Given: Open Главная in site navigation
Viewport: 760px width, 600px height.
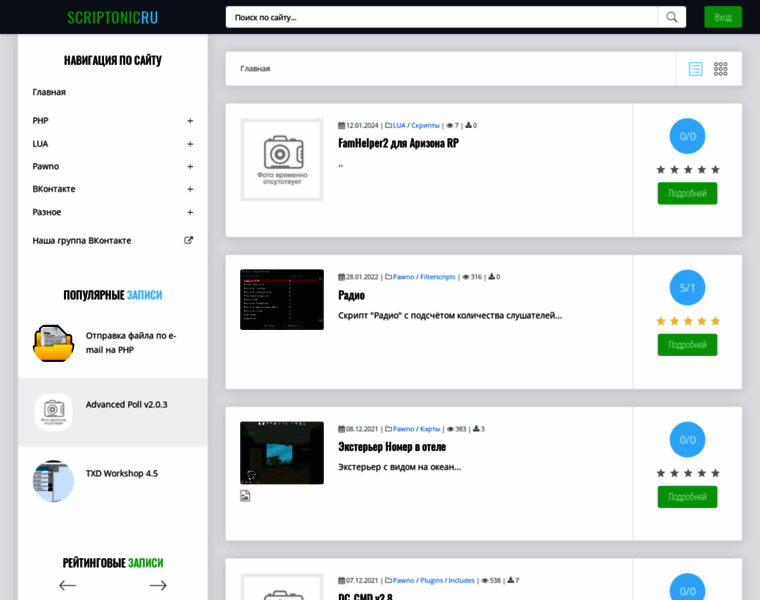Looking at the screenshot, I should coord(49,92).
